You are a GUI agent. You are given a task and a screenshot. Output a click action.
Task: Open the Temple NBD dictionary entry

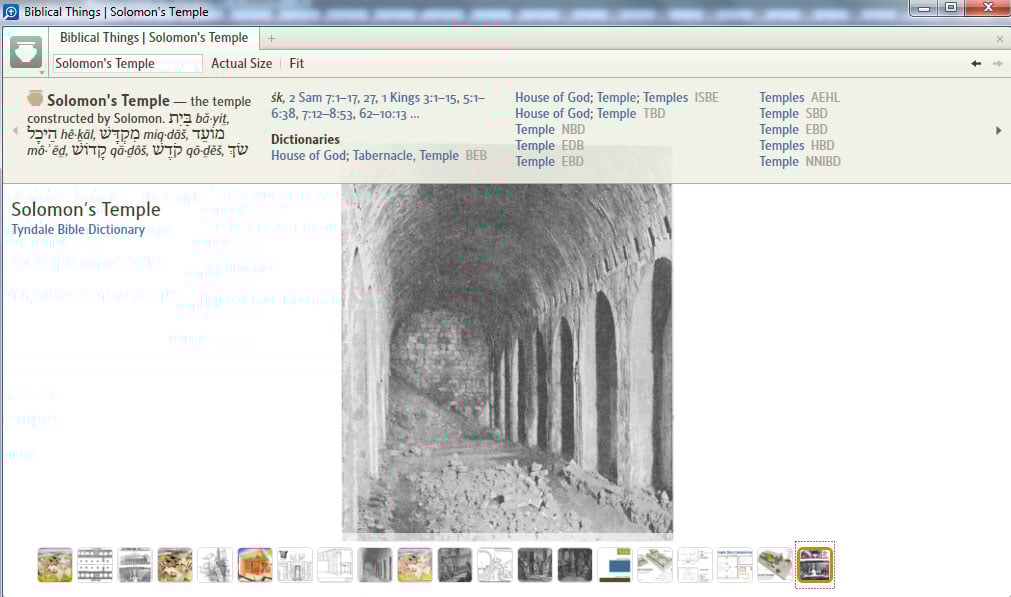tap(535, 129)
